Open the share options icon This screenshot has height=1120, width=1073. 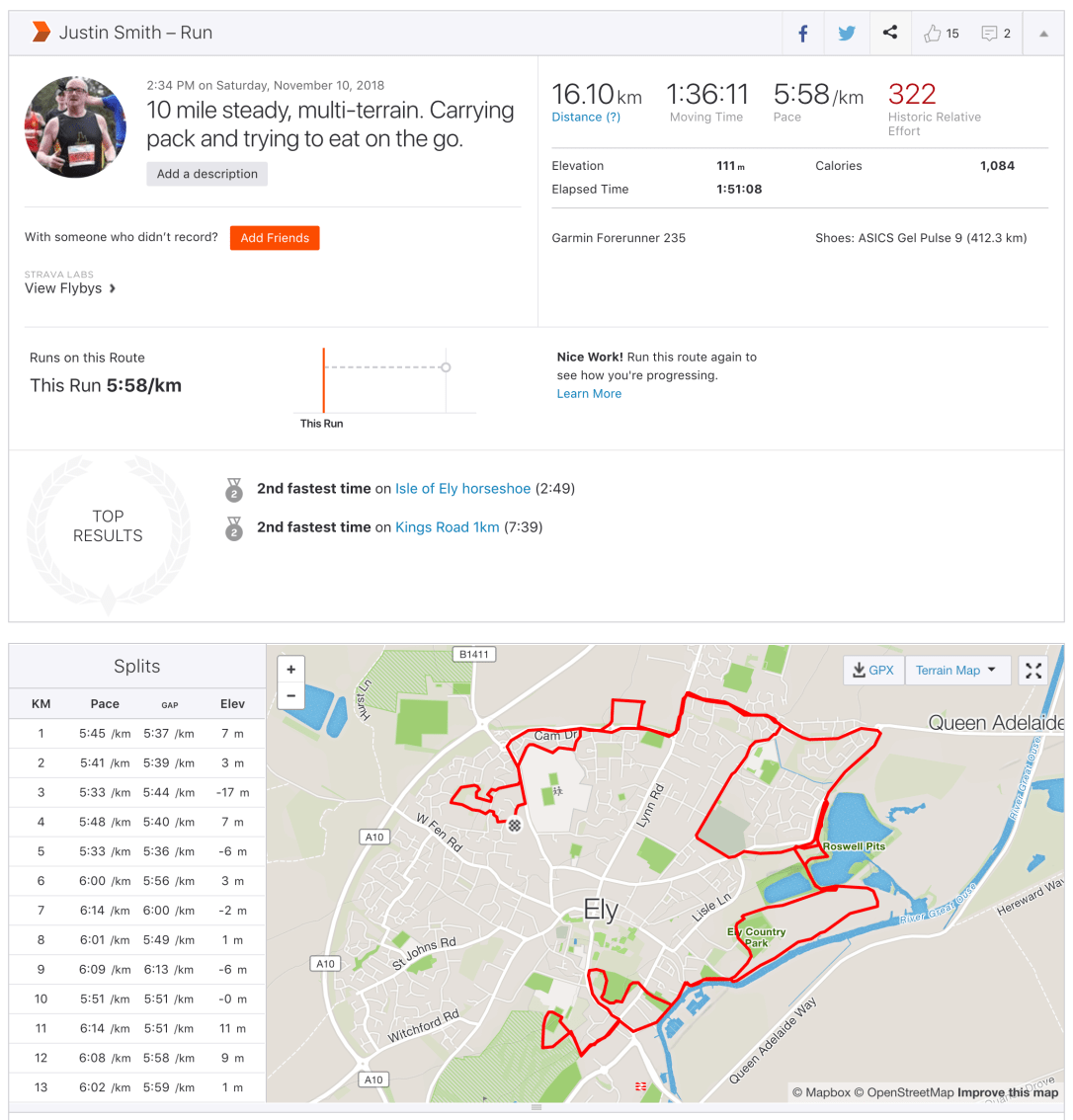pyautogui.click(x=890, y=33)
